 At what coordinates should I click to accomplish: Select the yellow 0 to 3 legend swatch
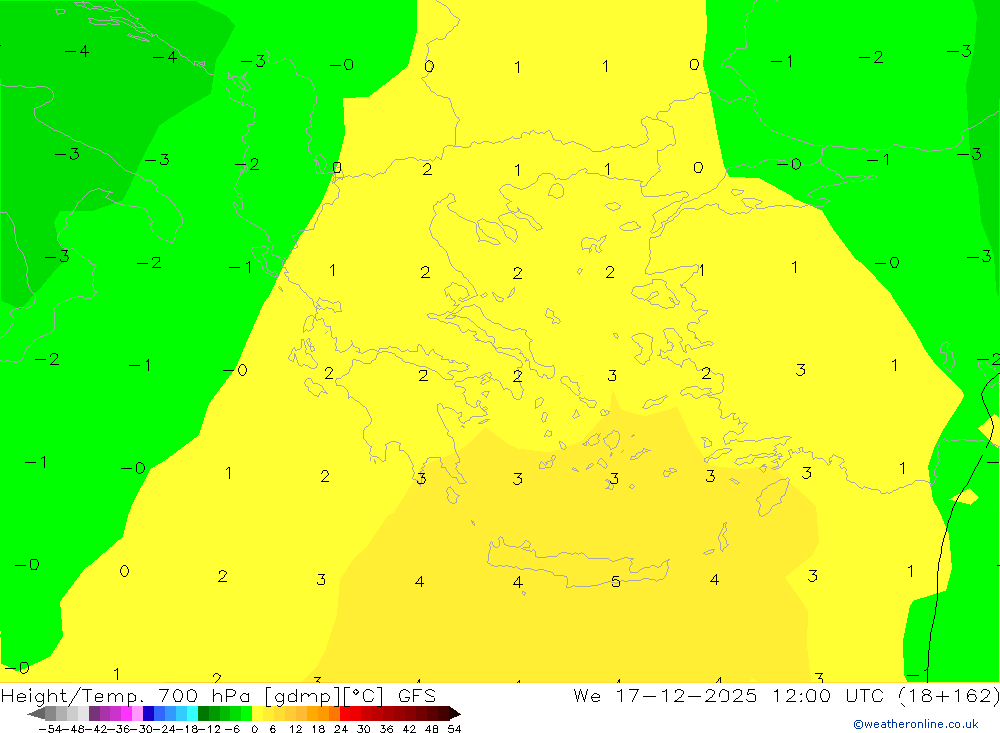click(257, 713)
